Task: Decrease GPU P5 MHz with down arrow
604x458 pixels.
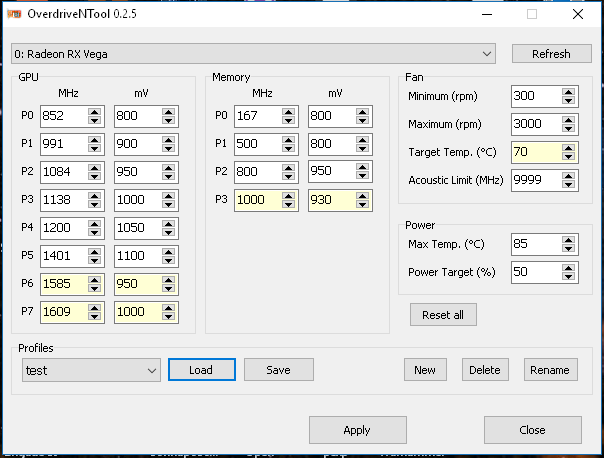Action: pos(94,260)
